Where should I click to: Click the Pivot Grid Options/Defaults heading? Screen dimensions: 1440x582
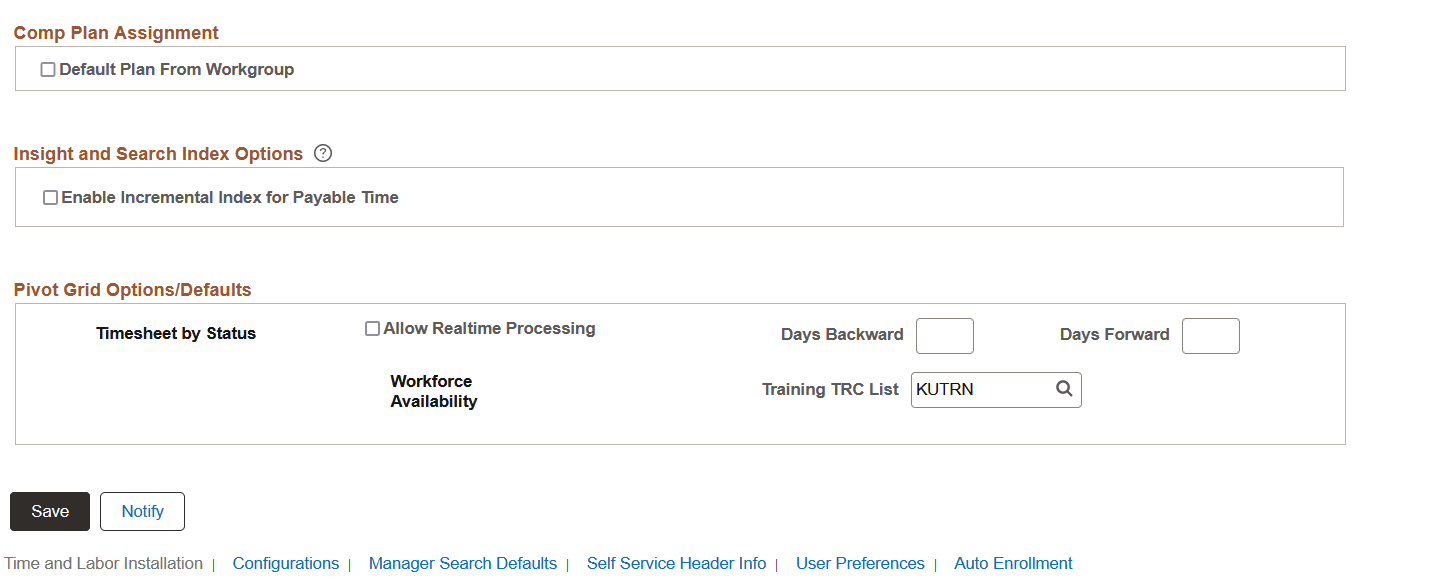[133, 290]
